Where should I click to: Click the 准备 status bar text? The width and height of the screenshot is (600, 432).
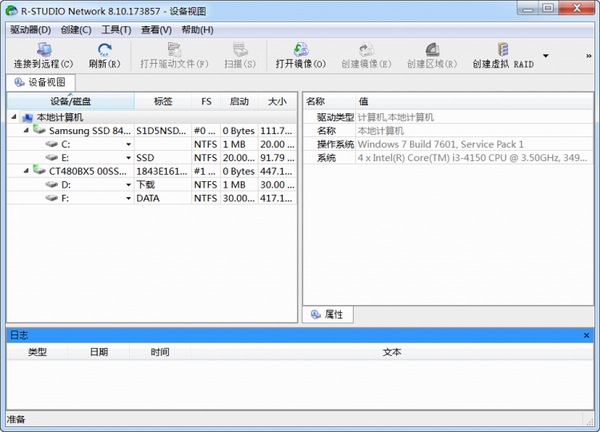pyautogui.click(x=16, y=419)
